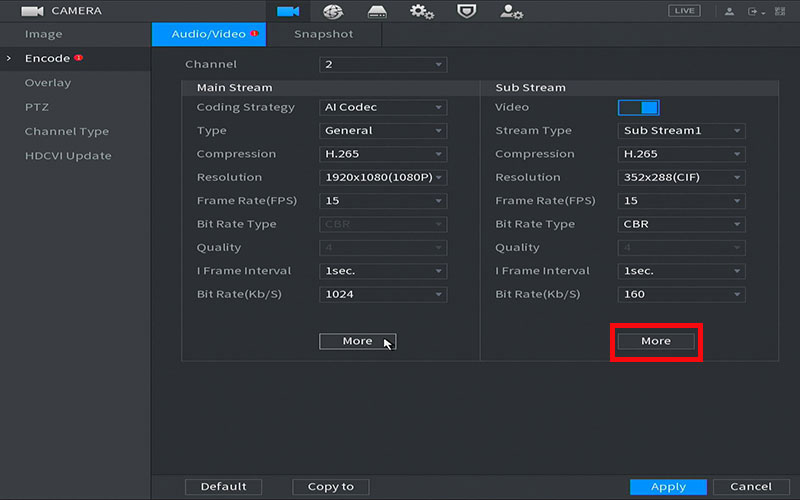Click the Coding Strategy label
Viewport: 800px width, 500px height.
245,107
